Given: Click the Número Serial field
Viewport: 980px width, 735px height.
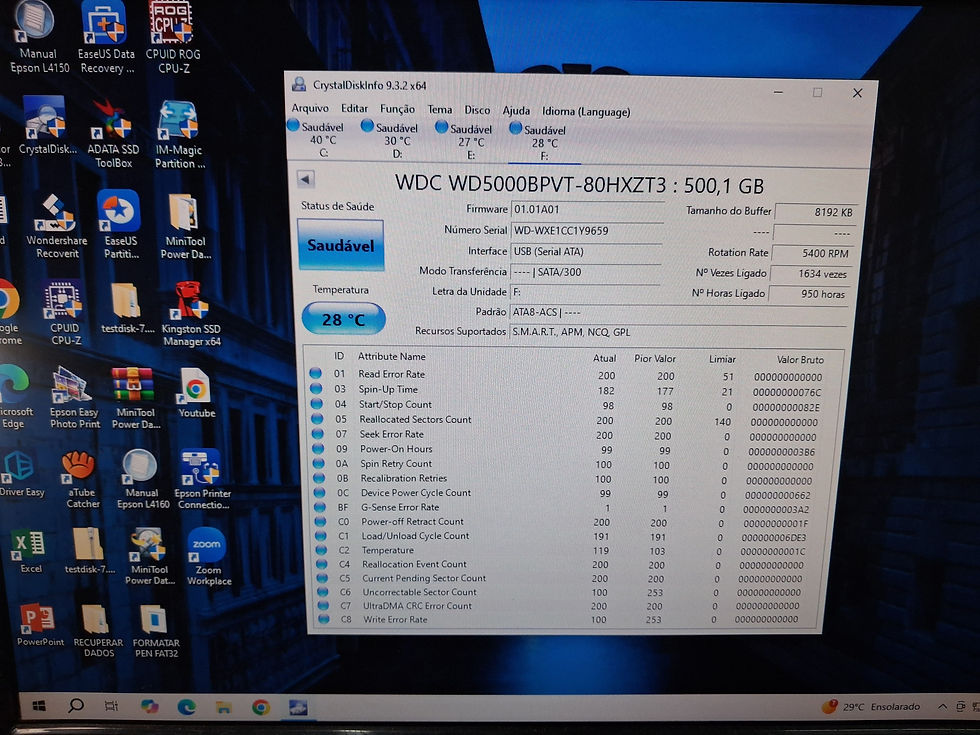Looking at the screenshot, I should 587,231.
